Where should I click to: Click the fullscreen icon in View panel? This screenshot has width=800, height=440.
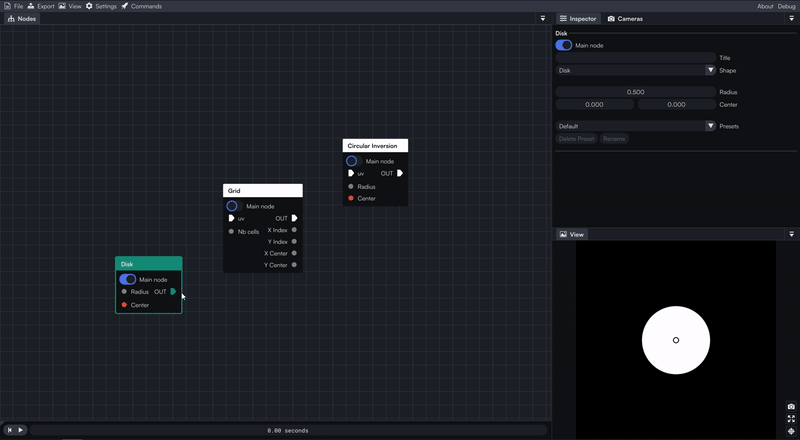(x=791, y=419)
